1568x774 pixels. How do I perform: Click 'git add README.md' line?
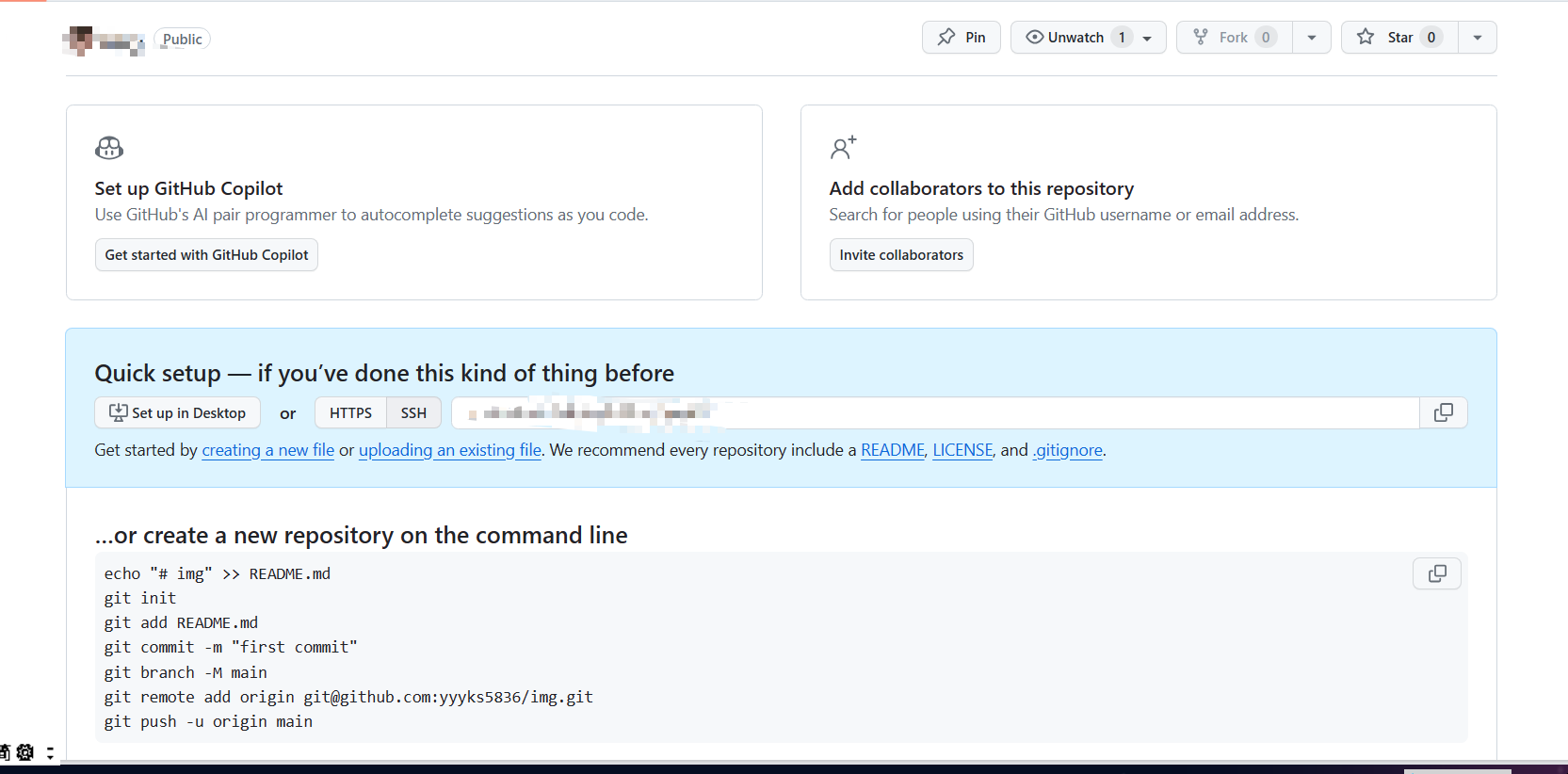[x=181, y=622]
